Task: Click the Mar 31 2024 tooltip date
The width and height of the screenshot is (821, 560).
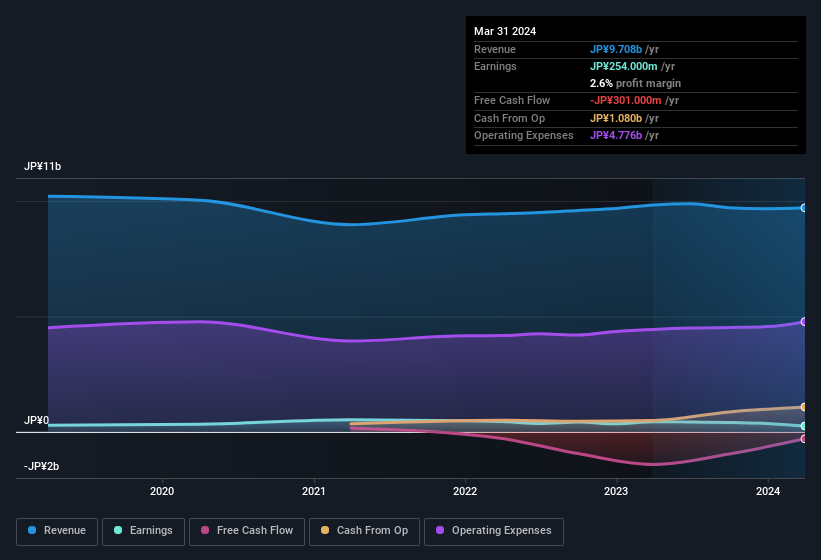Action: (505, 31)
